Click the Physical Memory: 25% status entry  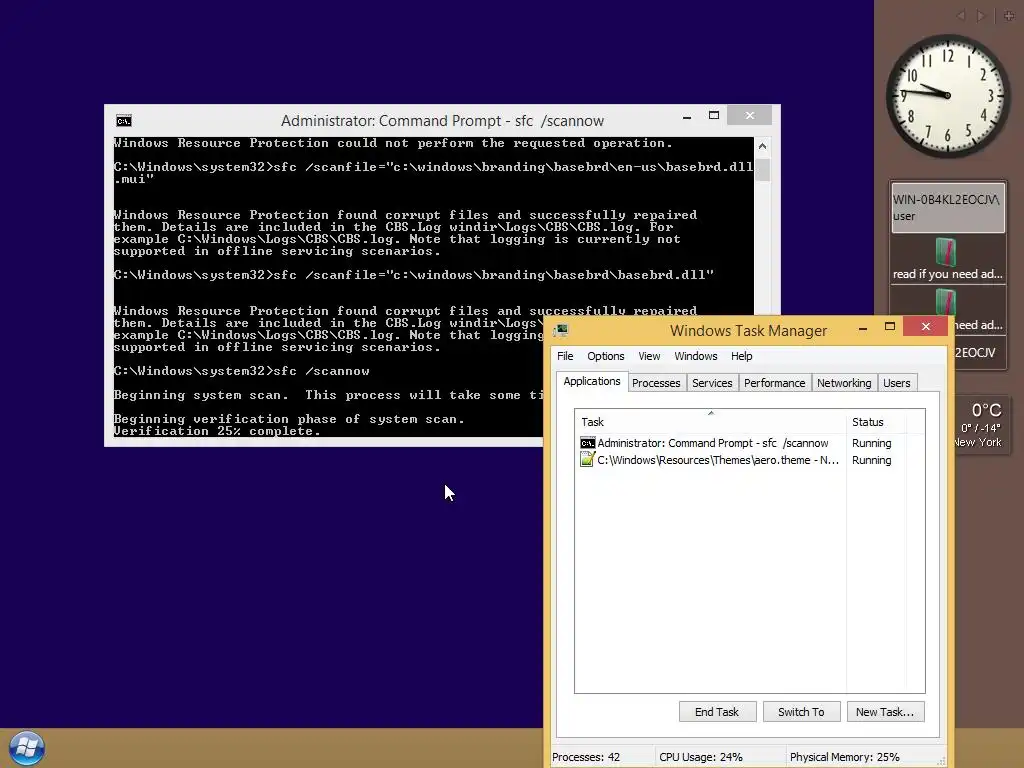click(844, 757)
